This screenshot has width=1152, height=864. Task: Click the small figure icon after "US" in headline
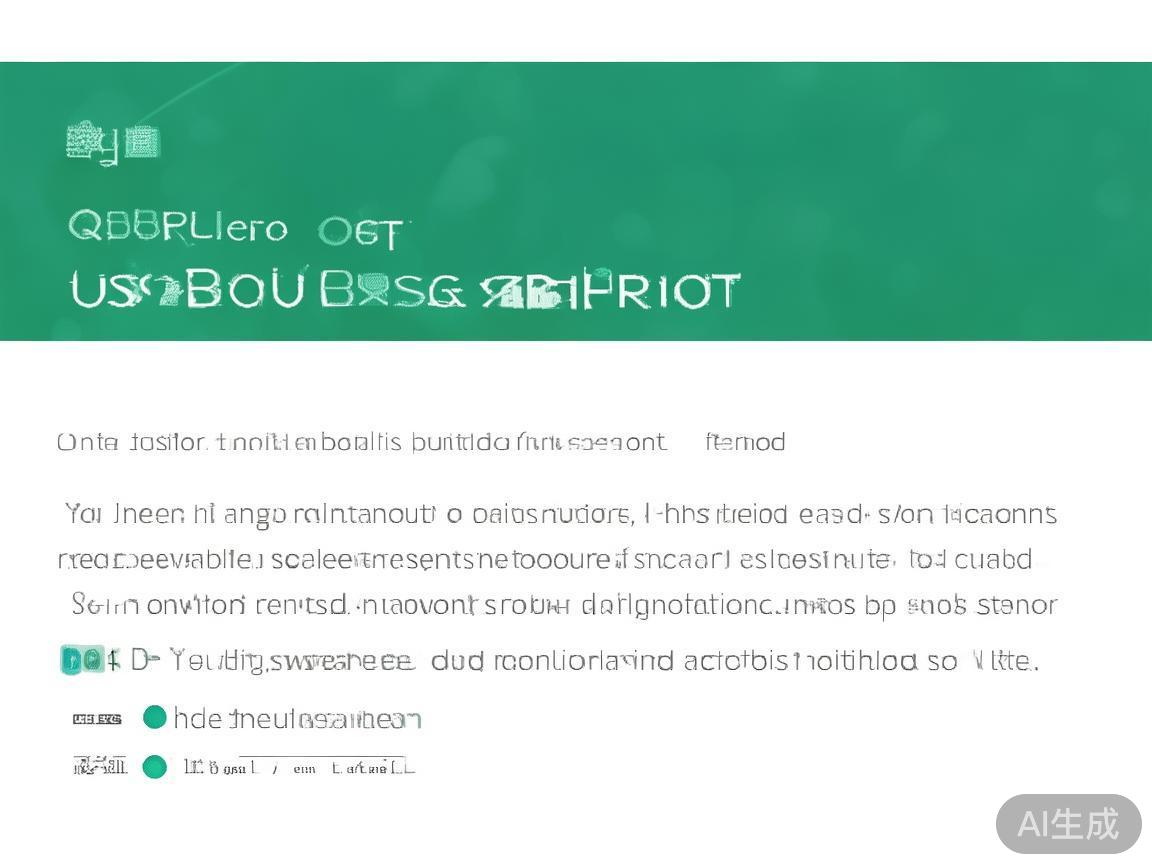160,291
